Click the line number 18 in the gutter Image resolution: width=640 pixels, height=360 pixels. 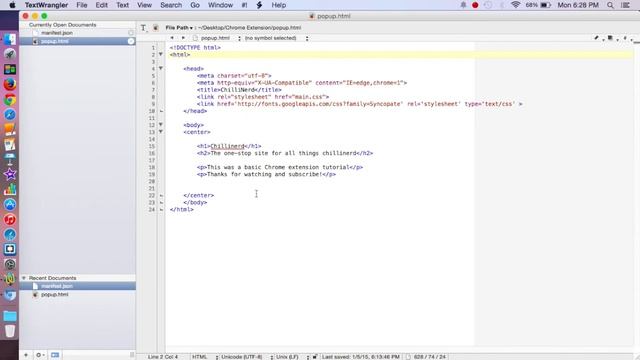pos(152,167)
